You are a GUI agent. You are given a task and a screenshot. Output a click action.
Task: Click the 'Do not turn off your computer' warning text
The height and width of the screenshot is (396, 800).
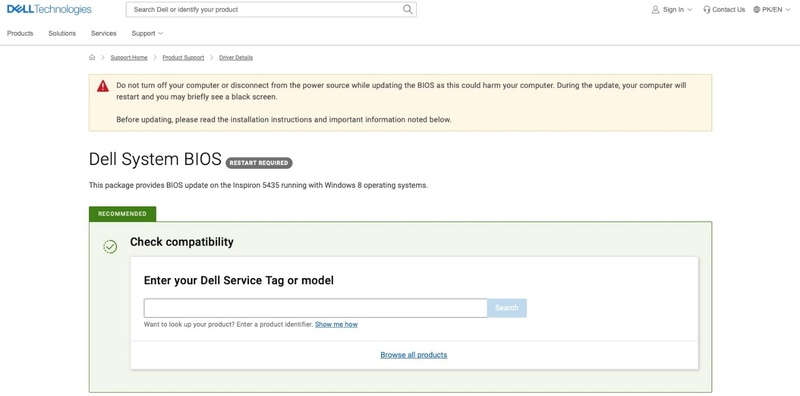(x=401, y=91)
